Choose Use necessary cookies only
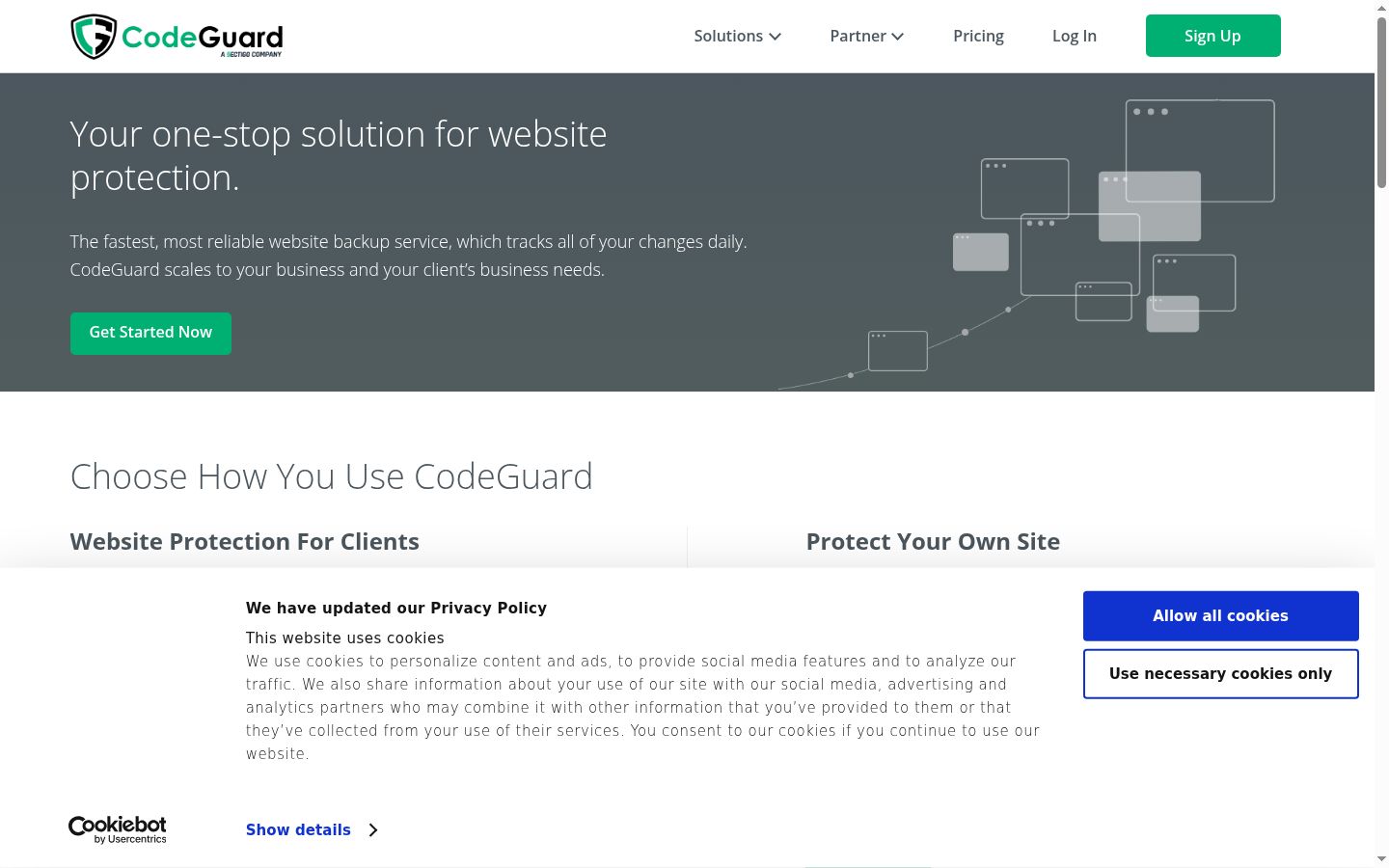 pyautogui.click(x=1220, y=673)
